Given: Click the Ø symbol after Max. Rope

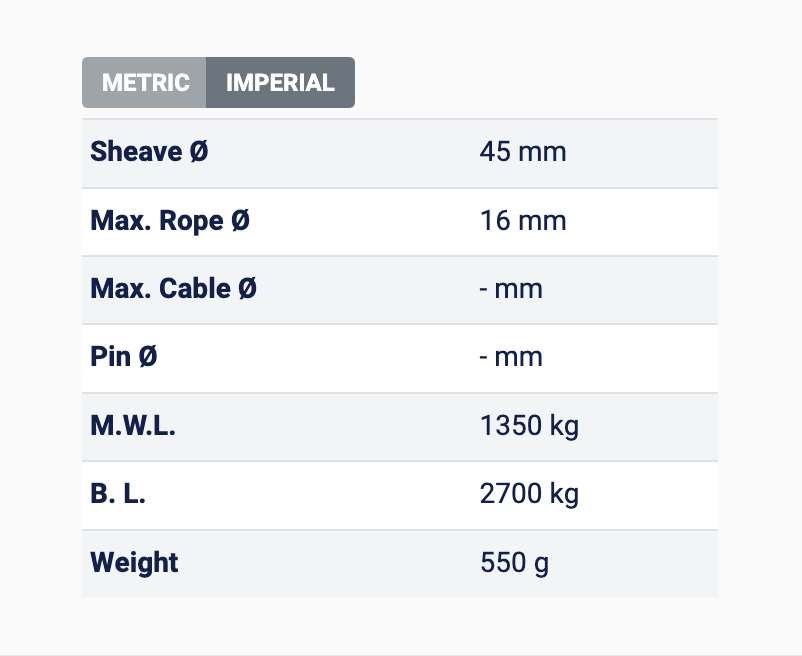Looking at the screenshot, I should tap(240, 220).
